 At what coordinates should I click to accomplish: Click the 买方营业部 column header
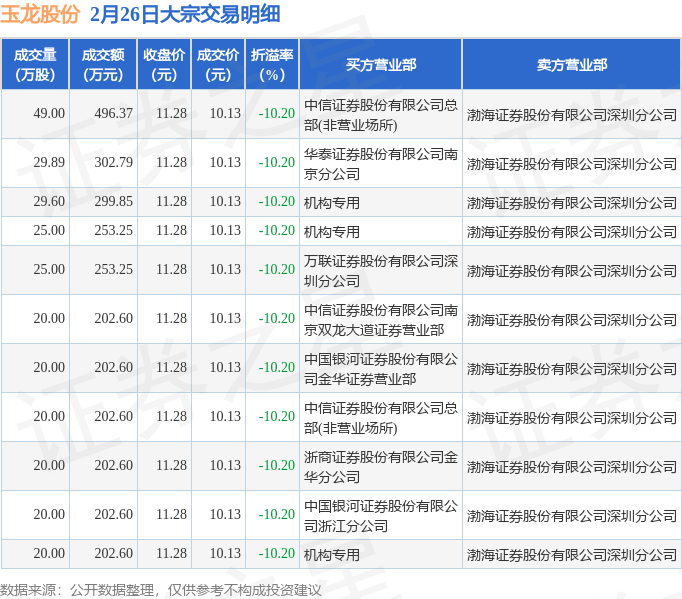[381, 64]
